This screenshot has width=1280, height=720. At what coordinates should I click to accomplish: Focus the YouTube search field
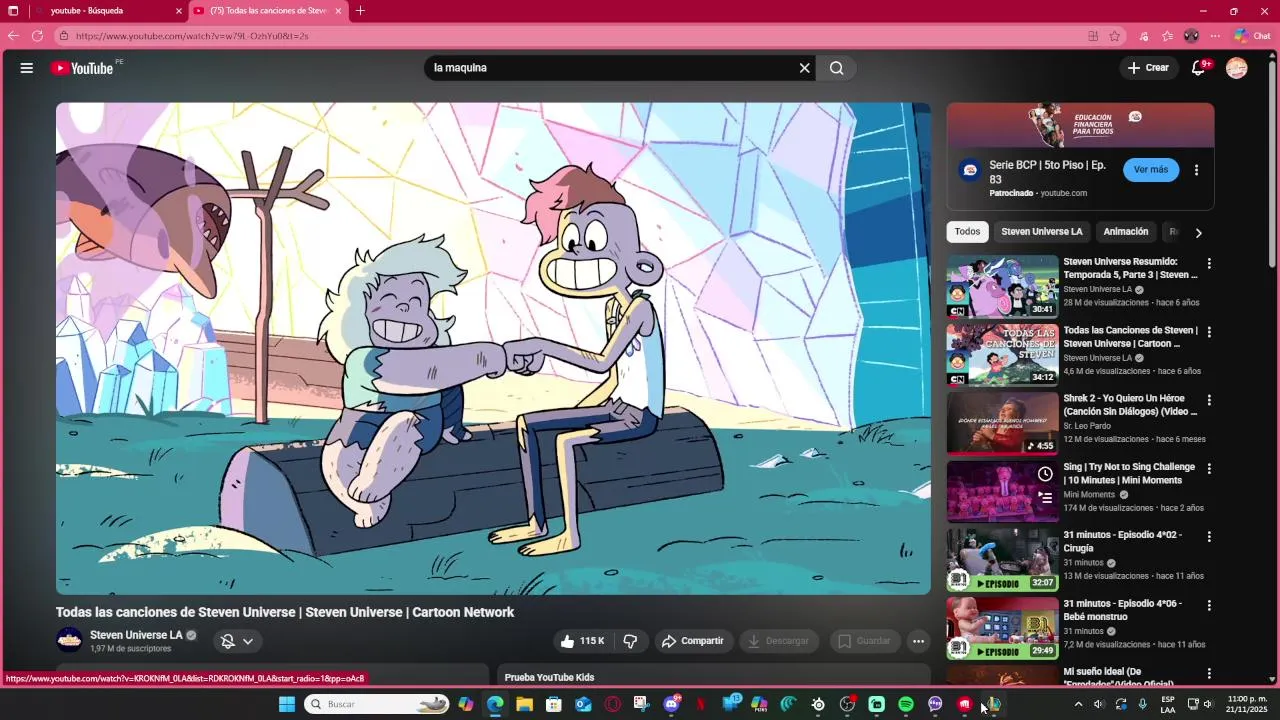(612, 68)
